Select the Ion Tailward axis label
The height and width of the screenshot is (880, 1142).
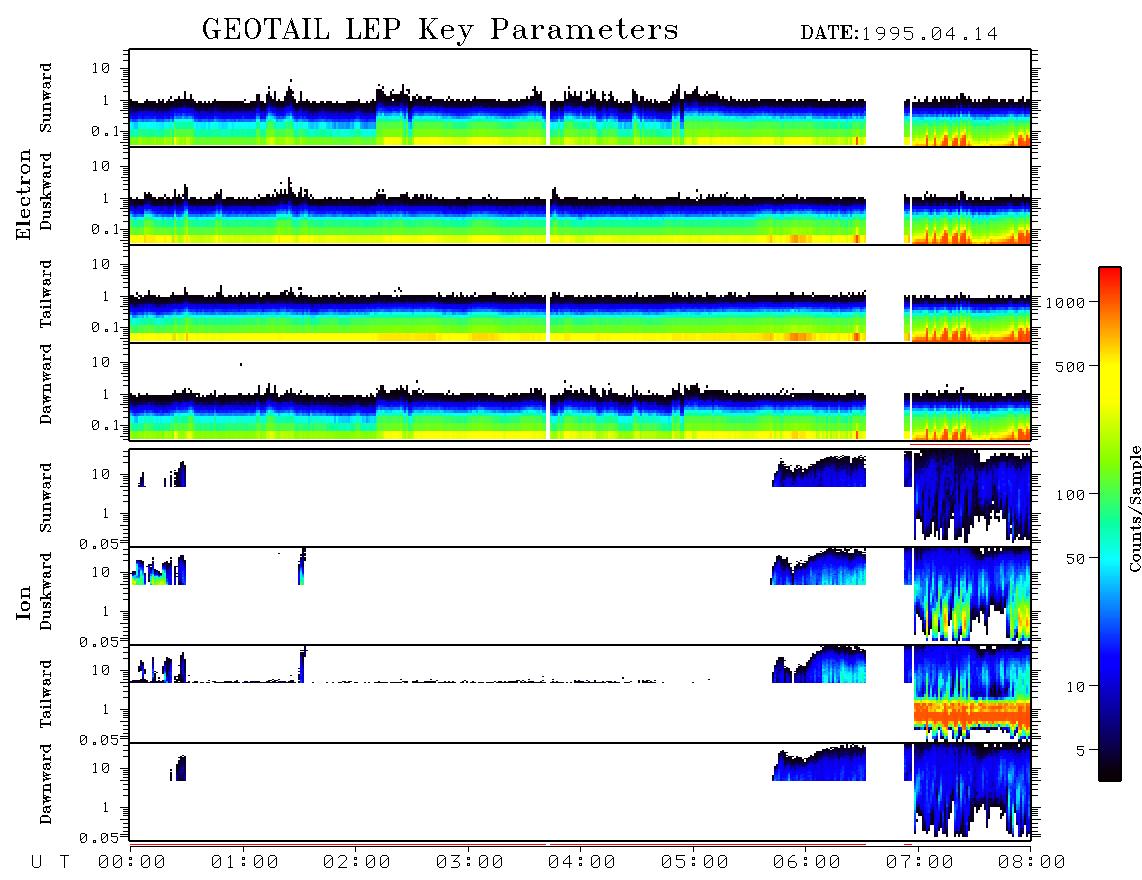click(x=46, y=693)
